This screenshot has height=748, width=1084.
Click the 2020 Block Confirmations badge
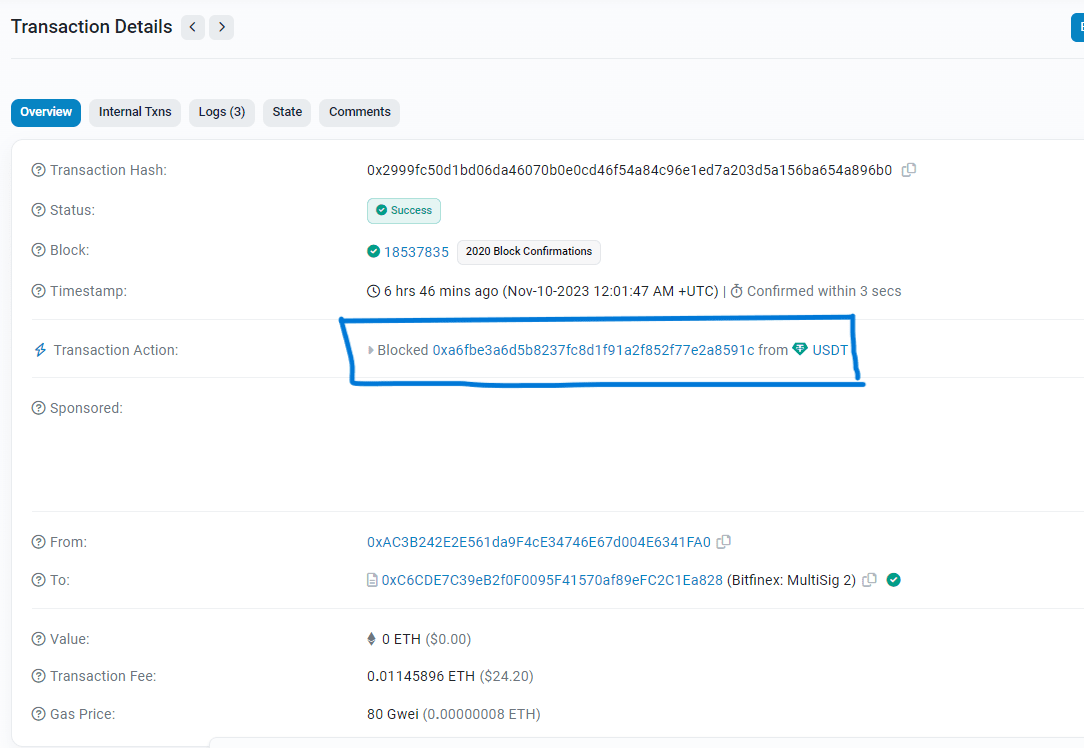pyautogui.click(x=528, y=251)
